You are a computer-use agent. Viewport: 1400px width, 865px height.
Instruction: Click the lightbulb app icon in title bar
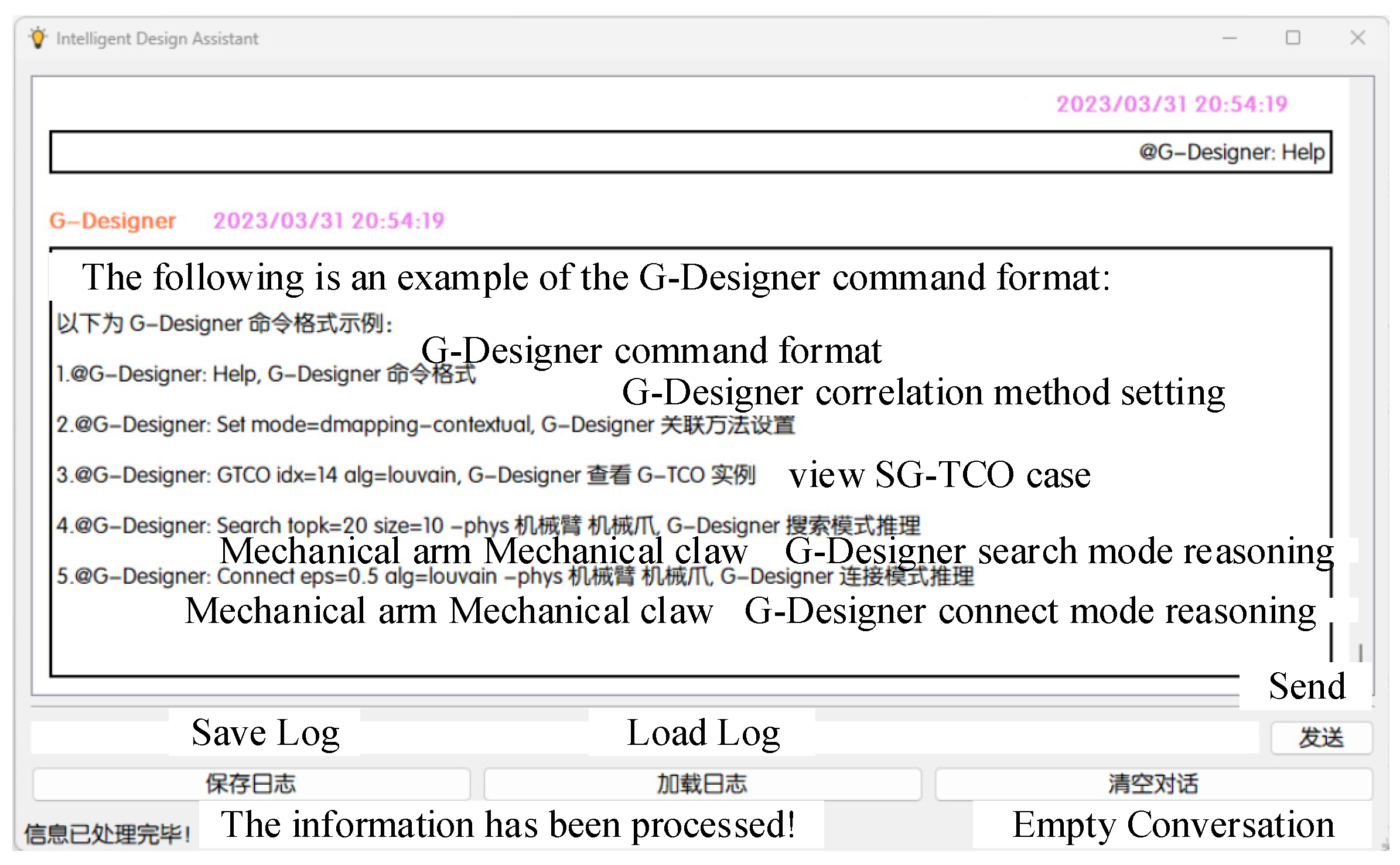(38, 38)
